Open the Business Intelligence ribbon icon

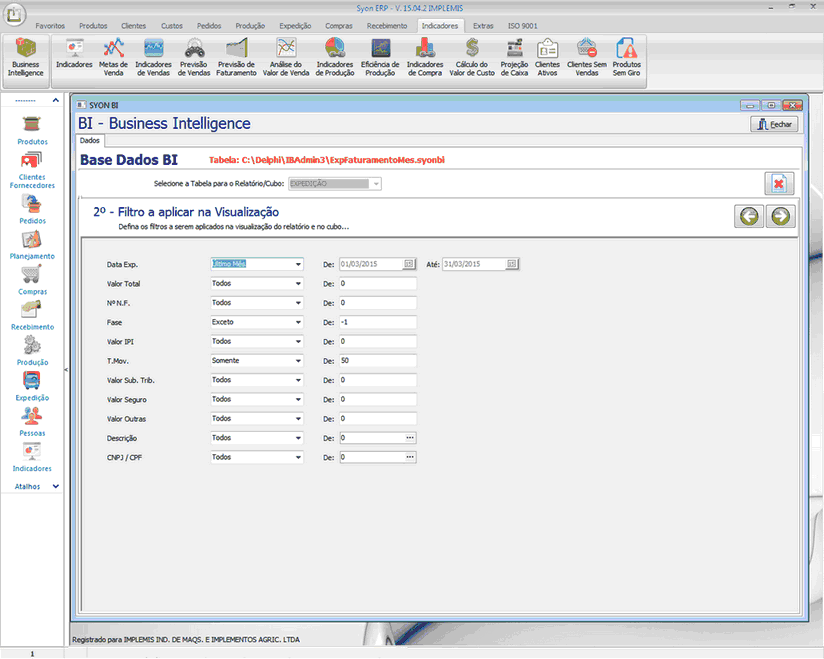(x=26, y=58)
